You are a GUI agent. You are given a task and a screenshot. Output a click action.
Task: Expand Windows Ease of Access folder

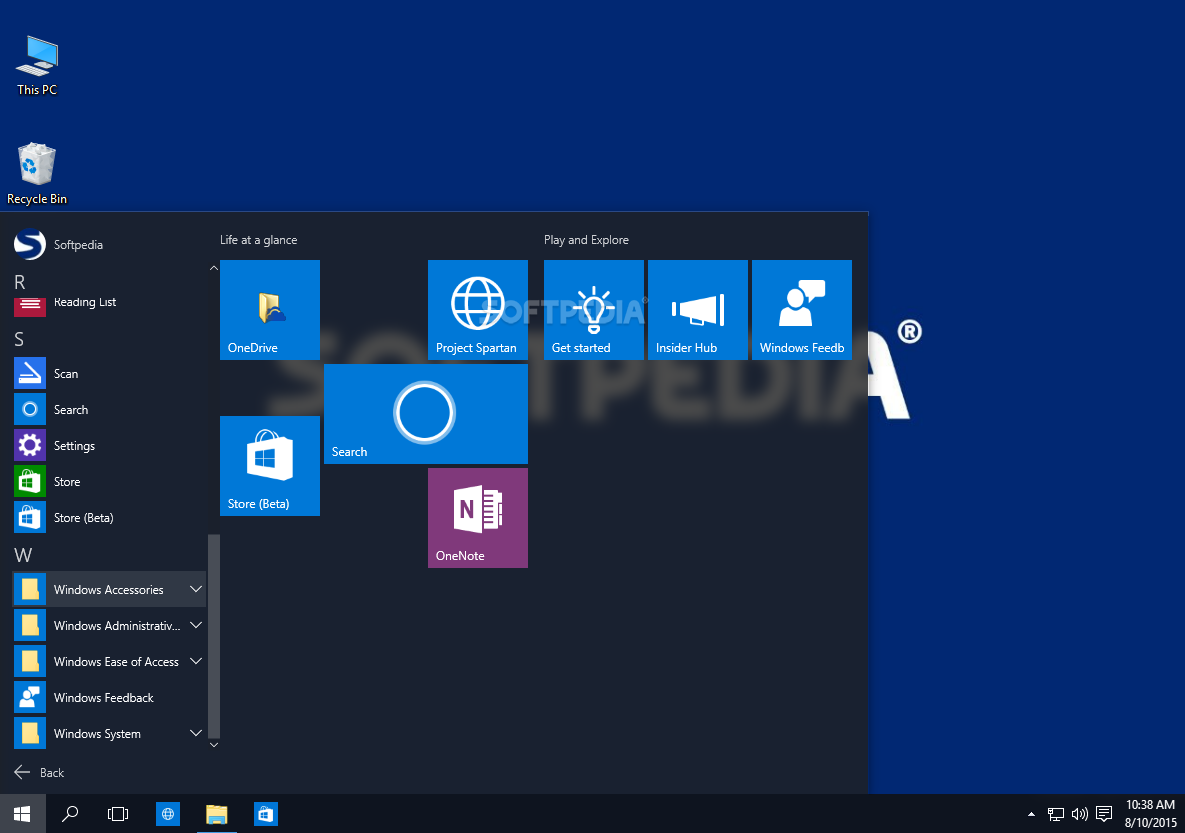(110, 661)
